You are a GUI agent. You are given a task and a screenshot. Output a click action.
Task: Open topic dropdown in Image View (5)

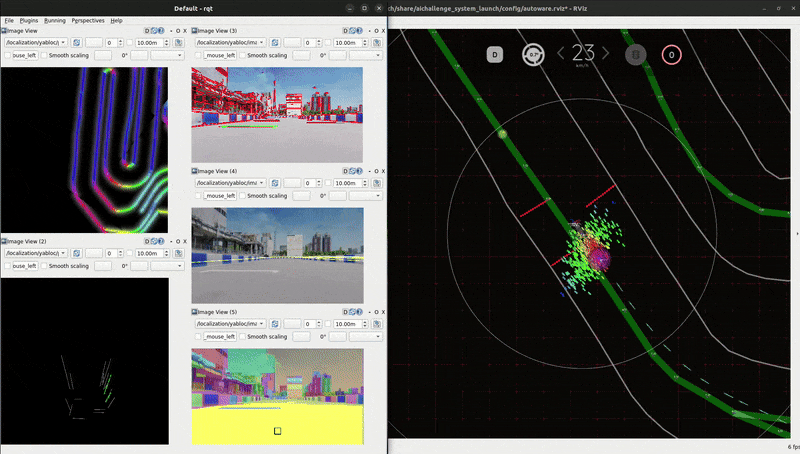tap(231, 323)
